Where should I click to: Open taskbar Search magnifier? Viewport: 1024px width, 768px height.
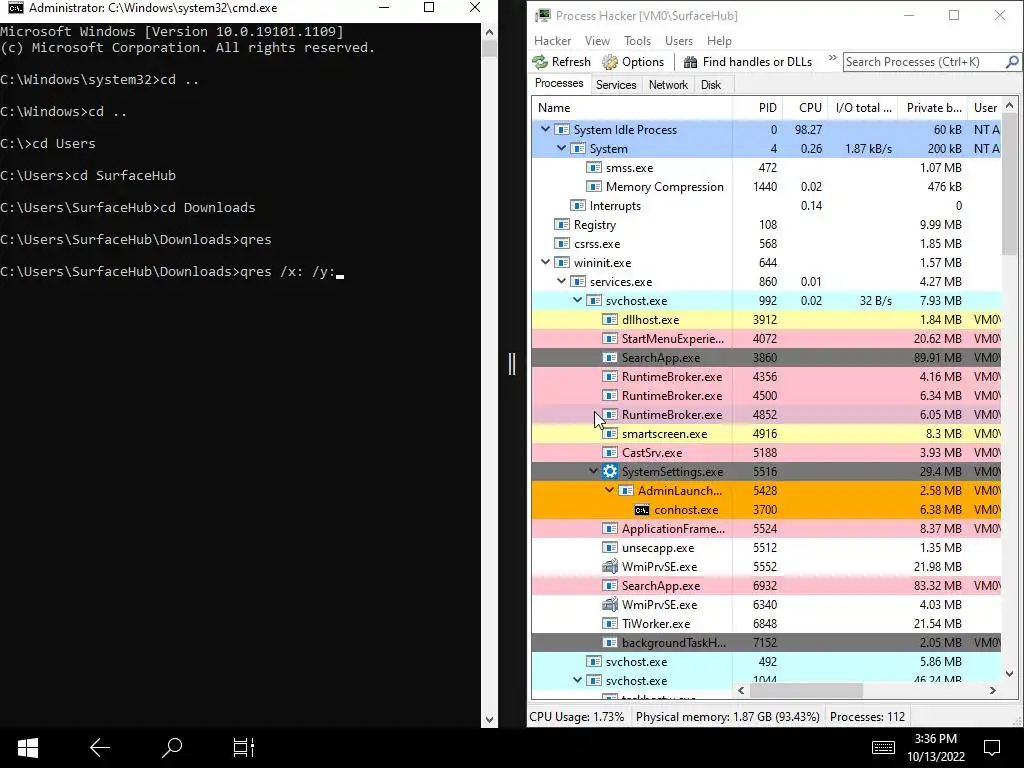[x=172, y=747]
